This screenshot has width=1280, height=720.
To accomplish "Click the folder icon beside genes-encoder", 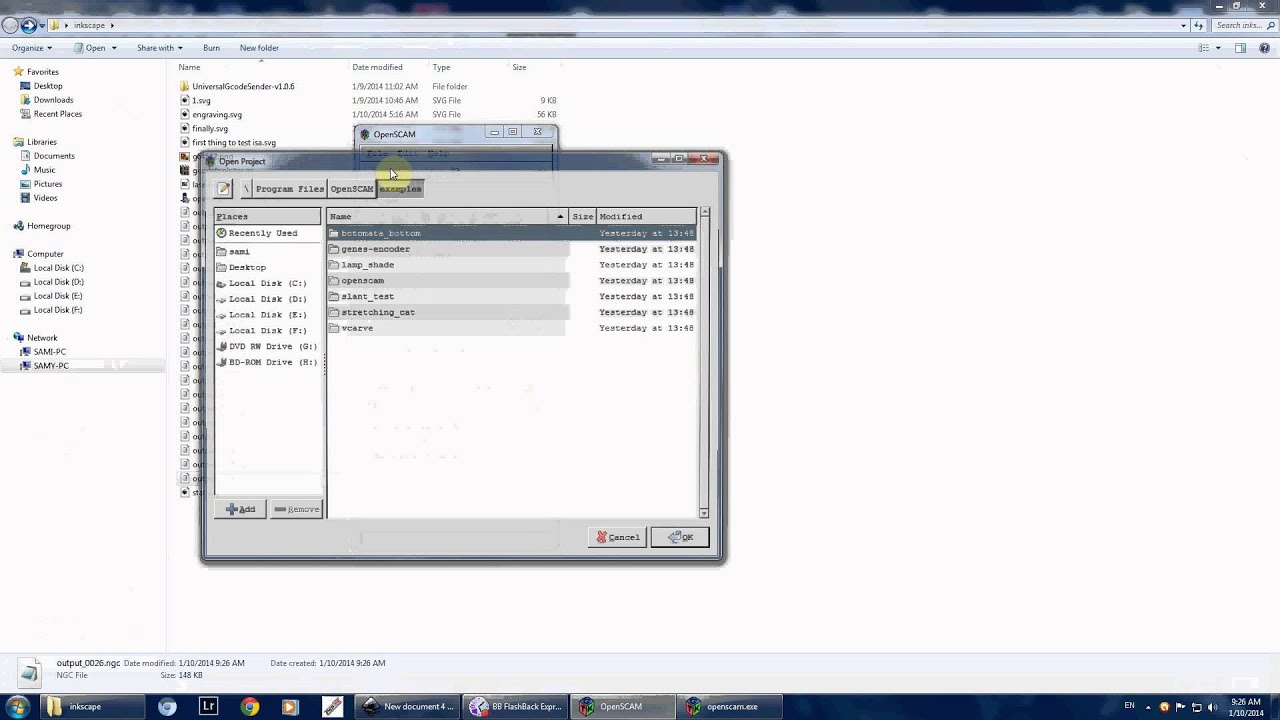I will (x=334, y=249).
